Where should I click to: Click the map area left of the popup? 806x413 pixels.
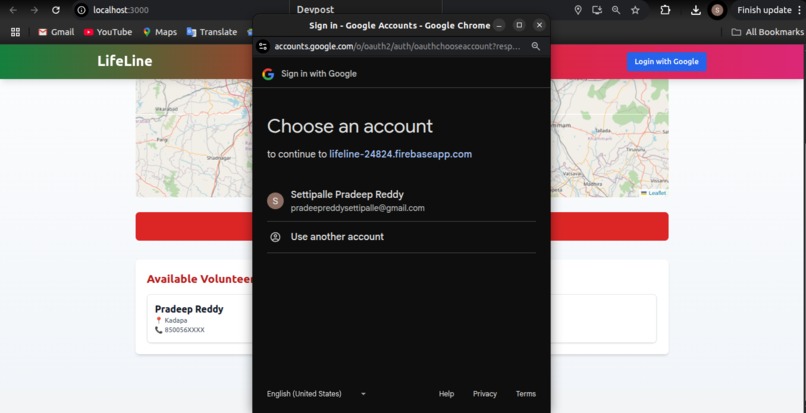(194, 138)
